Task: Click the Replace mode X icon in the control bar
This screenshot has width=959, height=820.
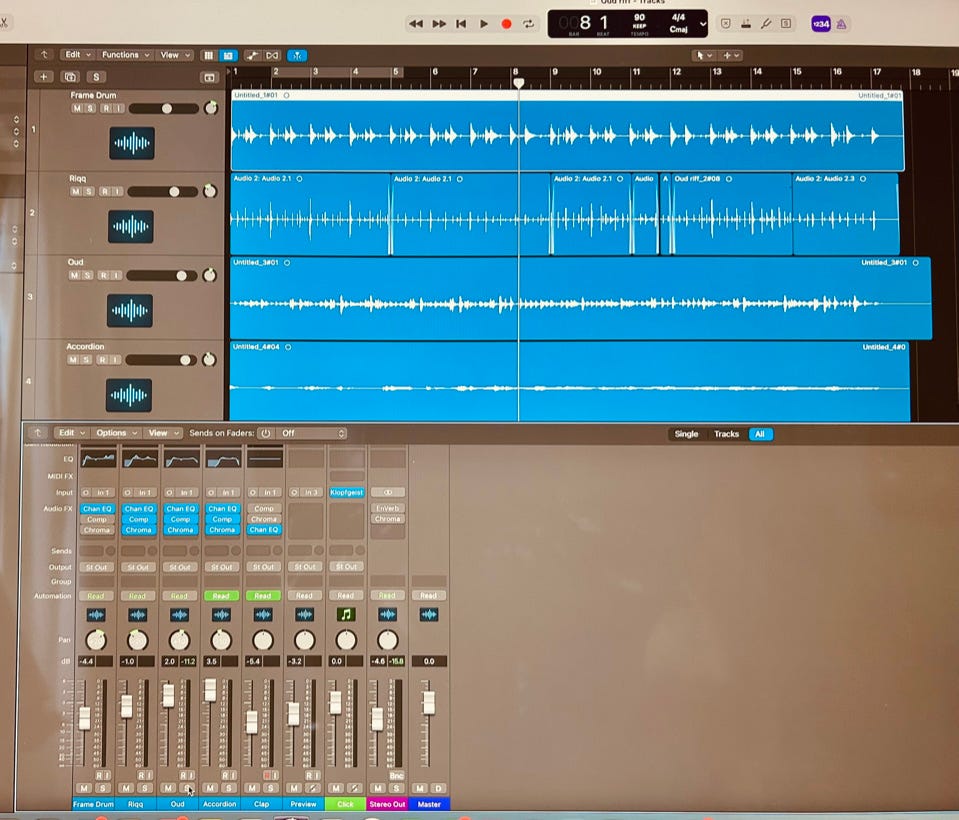Action: [725, 24]
